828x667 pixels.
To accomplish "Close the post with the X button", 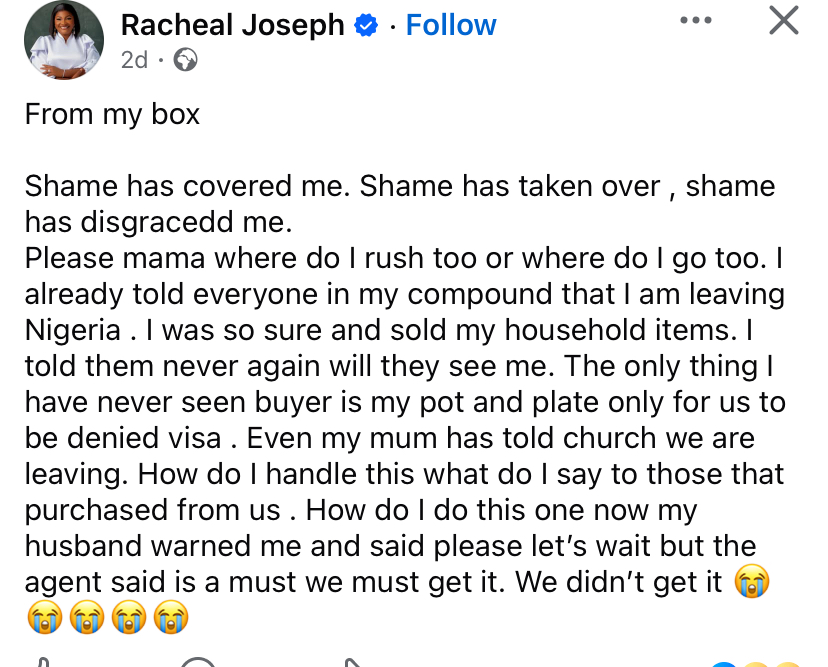I will click(x=784, y=20).
